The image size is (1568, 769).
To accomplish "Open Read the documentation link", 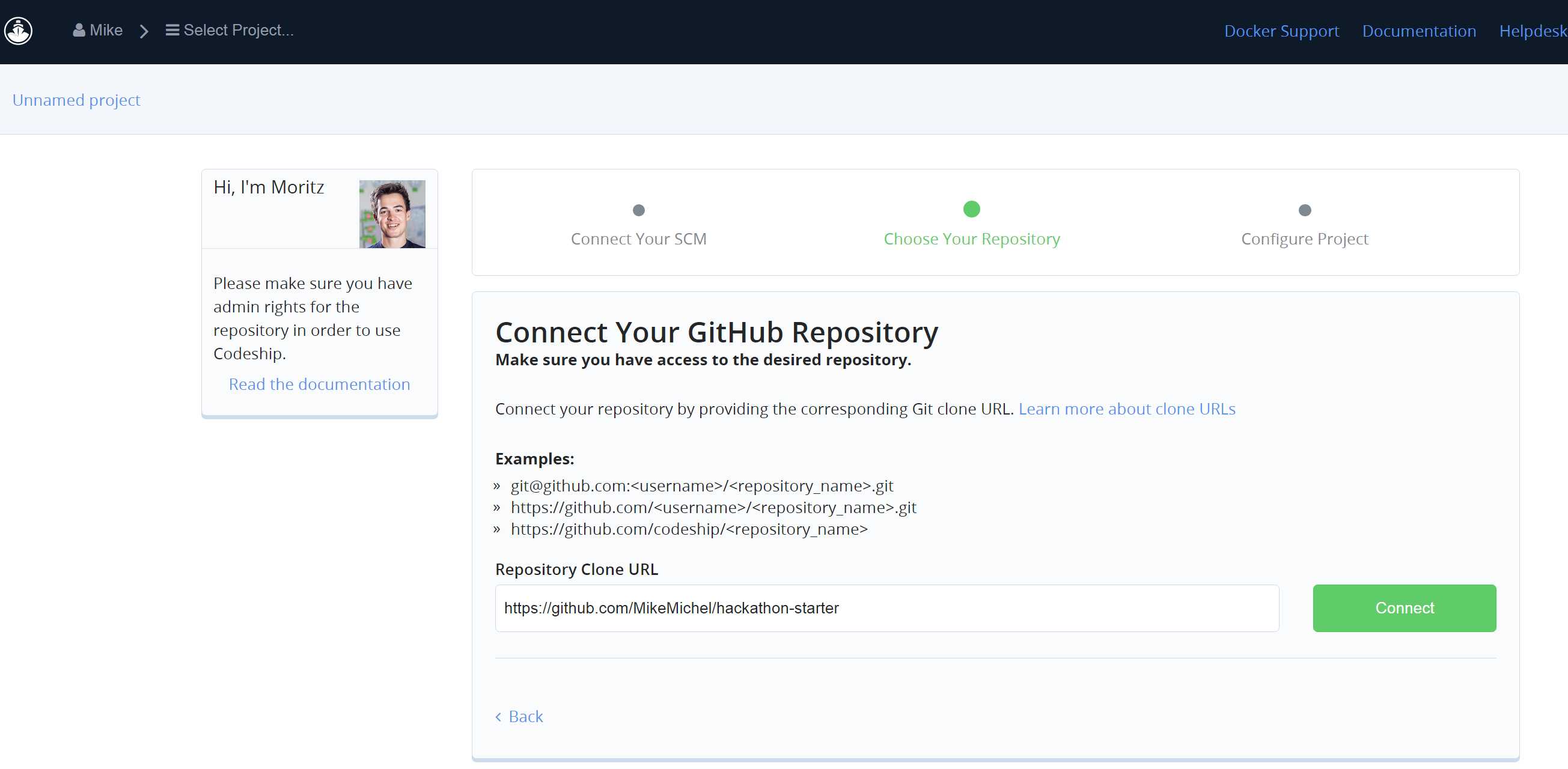I will pyautogui.click(x=319, y=384).
